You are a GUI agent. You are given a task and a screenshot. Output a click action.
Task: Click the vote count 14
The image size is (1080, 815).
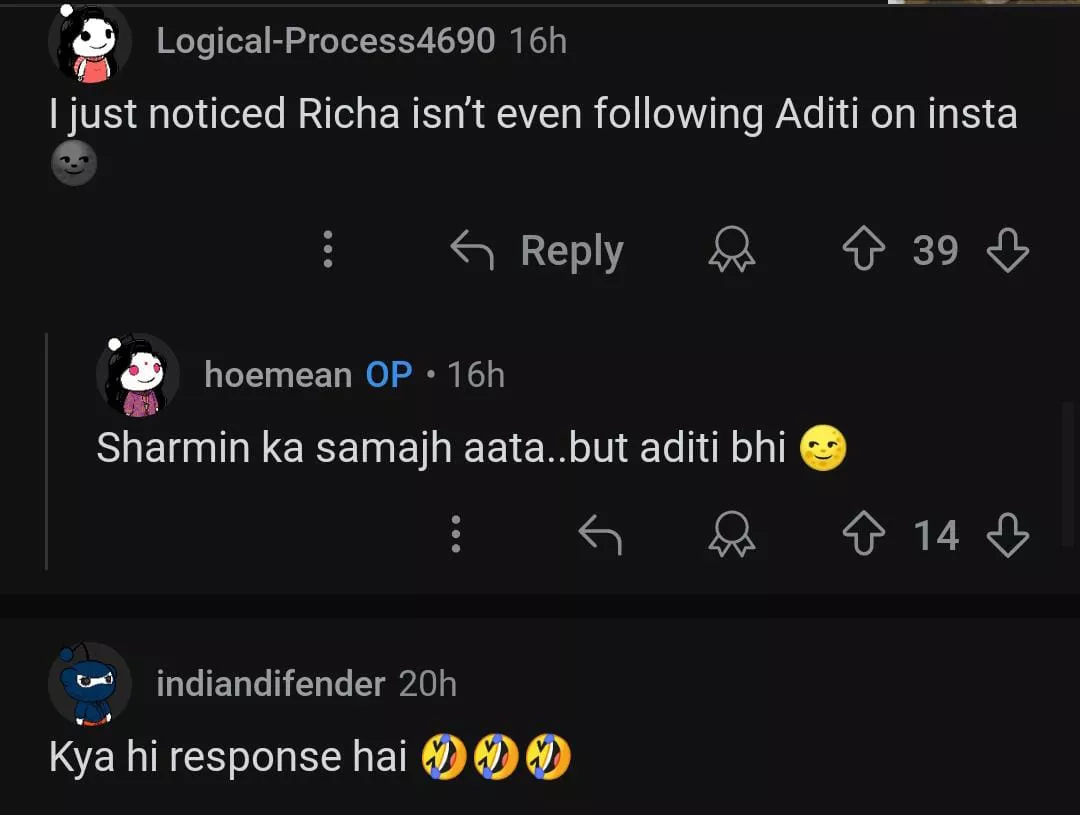(x=936, y=535)
